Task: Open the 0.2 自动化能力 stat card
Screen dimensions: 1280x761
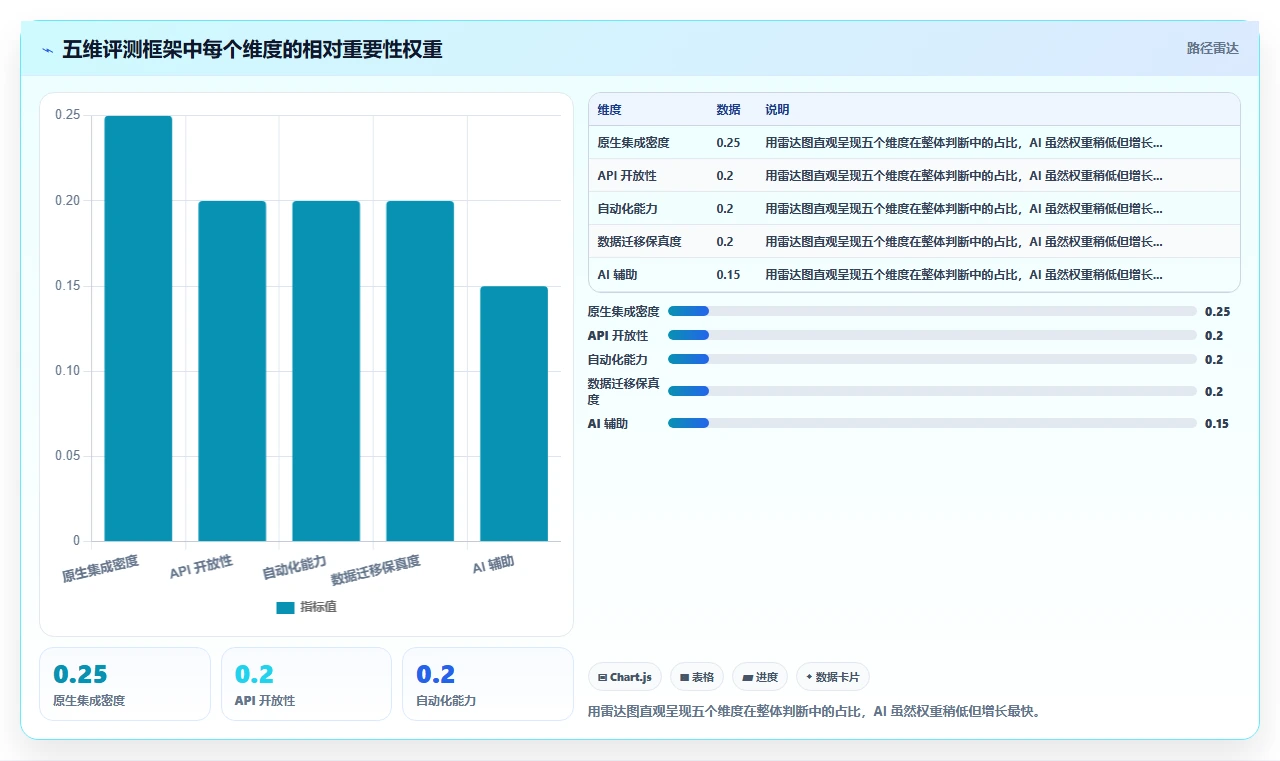Action: pos(487,684)
